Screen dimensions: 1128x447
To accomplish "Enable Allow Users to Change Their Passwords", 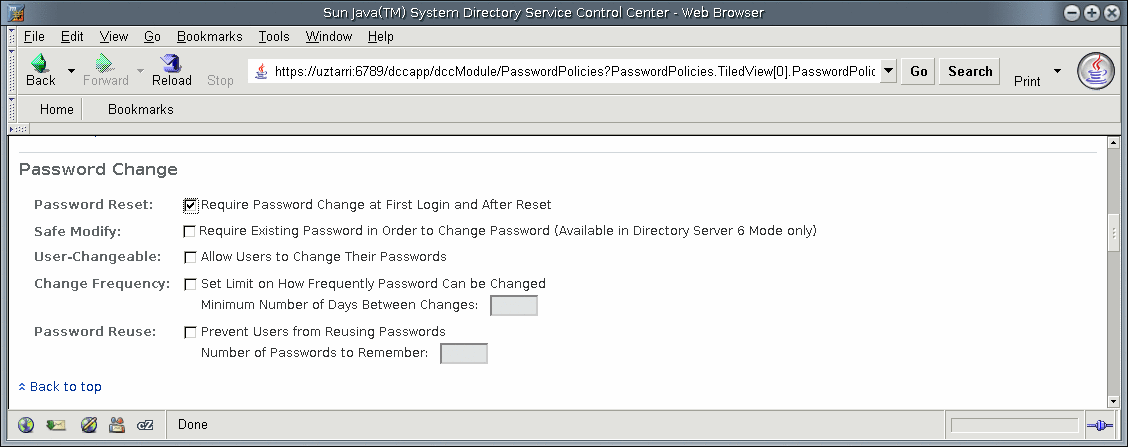I will pos(190,258).
